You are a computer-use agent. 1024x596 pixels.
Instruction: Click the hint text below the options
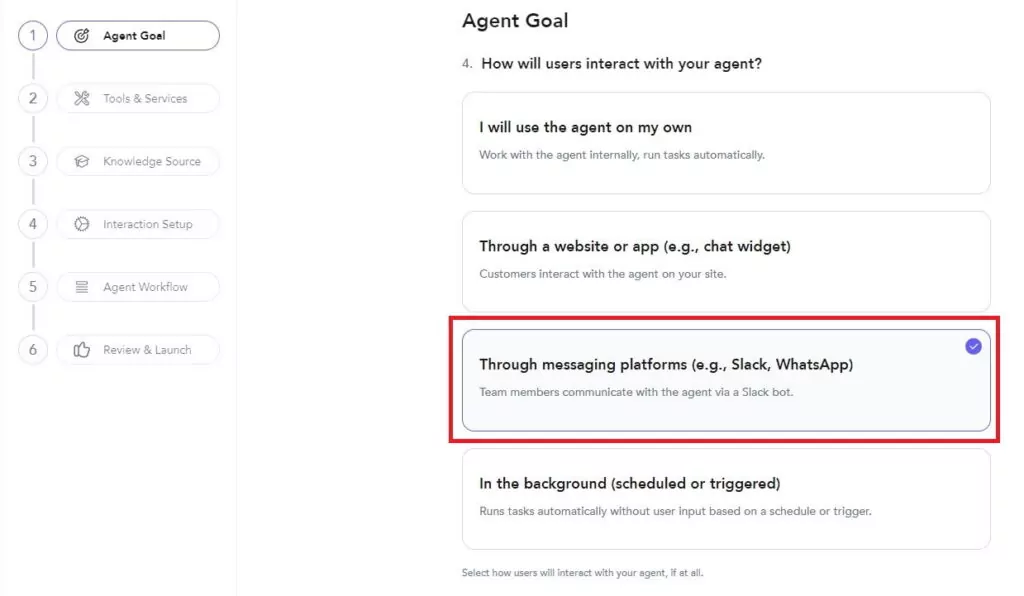tap(581, 572)
